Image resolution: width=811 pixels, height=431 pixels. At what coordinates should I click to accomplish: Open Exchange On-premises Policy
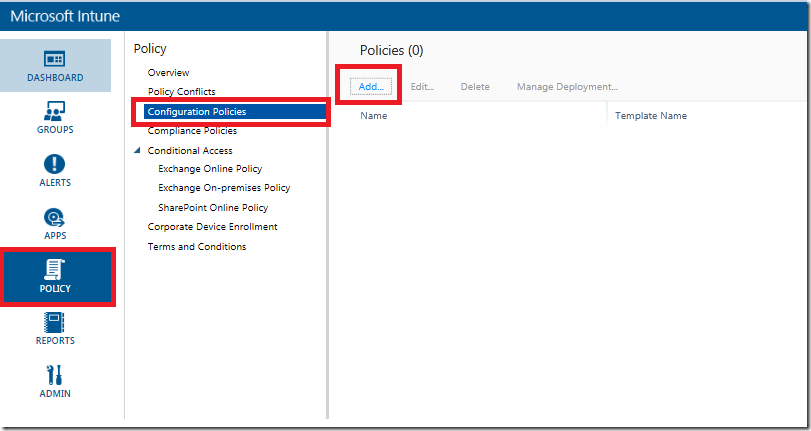click(x=224, y=188)
